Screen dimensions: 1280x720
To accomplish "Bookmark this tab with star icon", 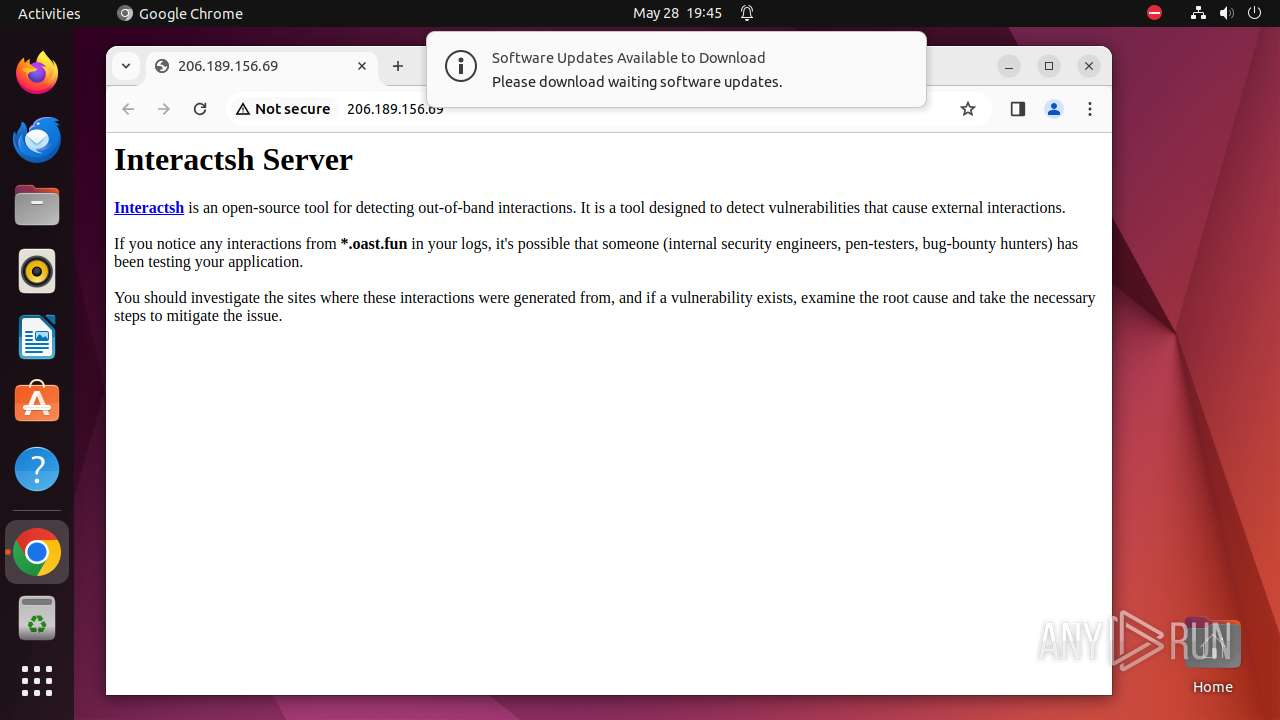I will click(x=967, y=109).
